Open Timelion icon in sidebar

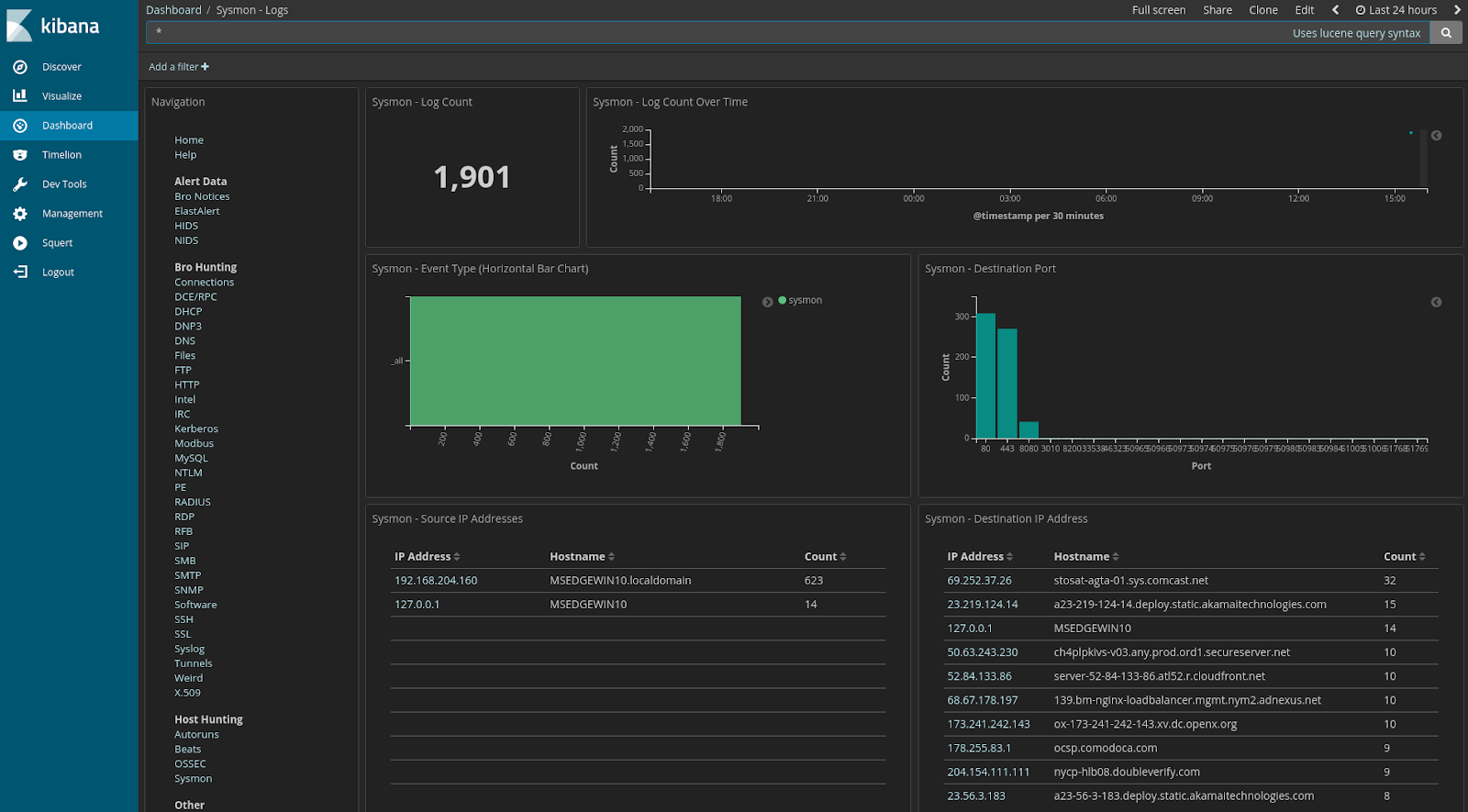pyautogui.click(x=20, y=155)
